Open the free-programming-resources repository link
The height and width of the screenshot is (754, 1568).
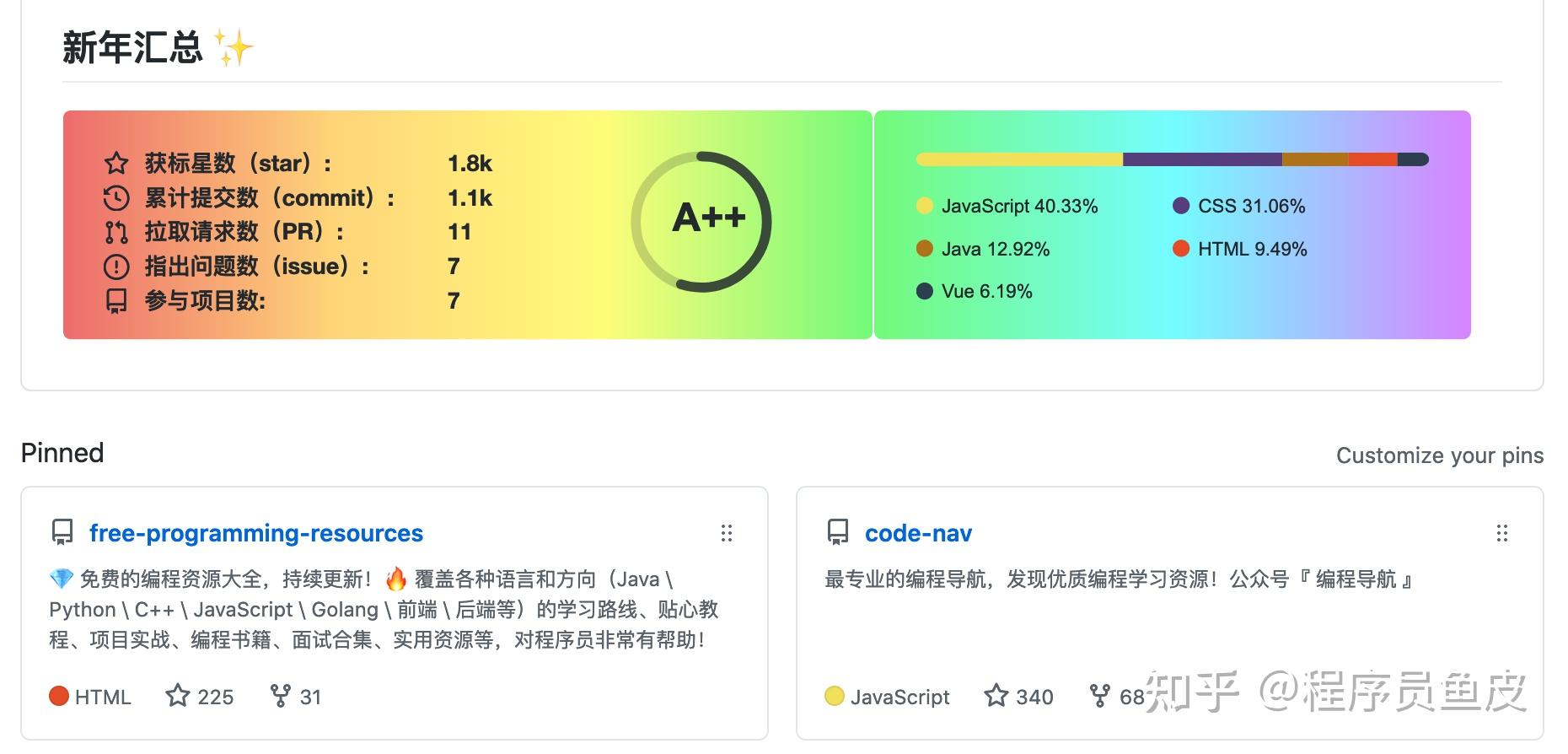click(256, 533)
